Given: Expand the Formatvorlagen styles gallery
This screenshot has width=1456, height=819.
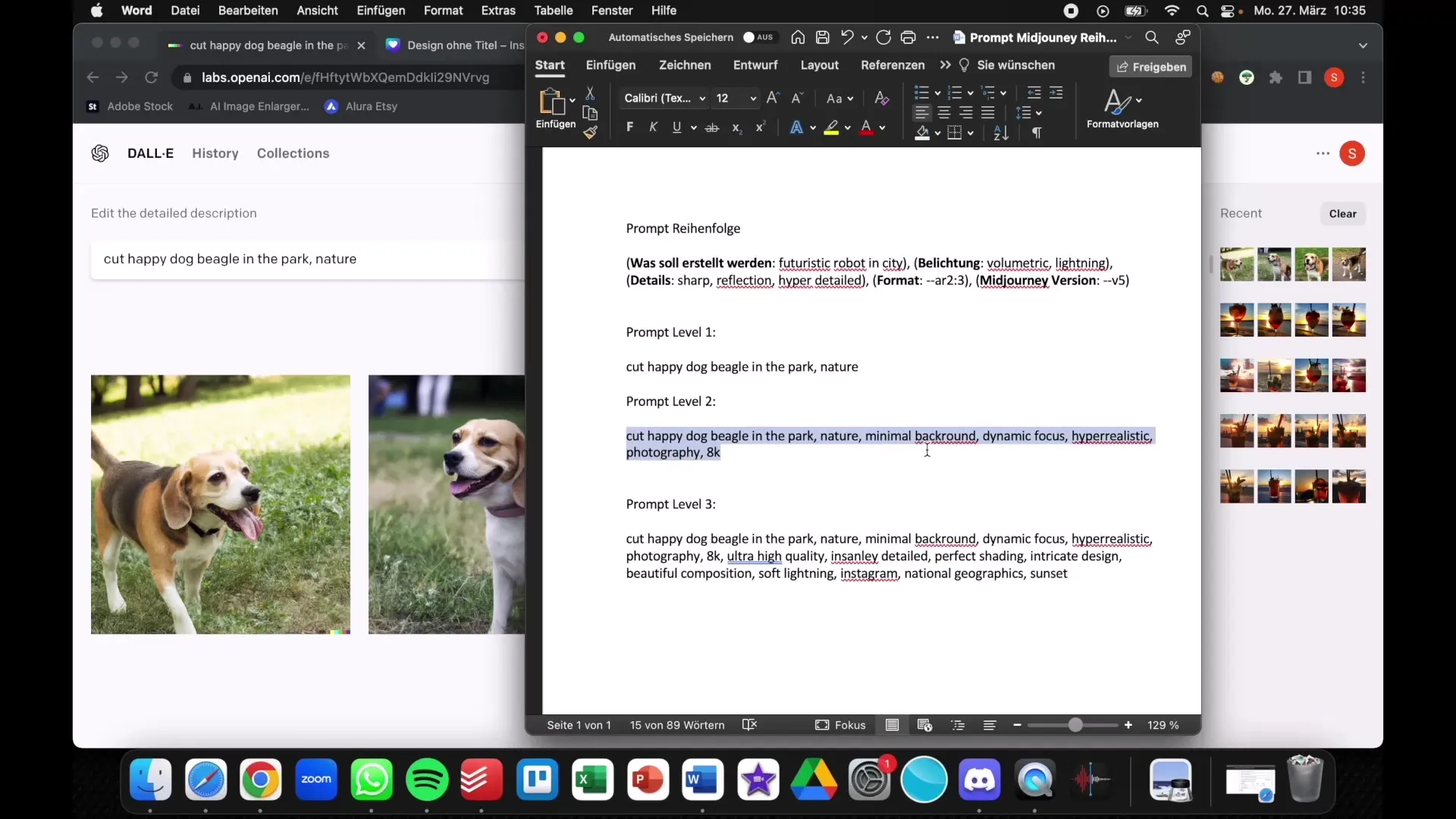Looking at the screenshot, I should (x=1122, y=108).
